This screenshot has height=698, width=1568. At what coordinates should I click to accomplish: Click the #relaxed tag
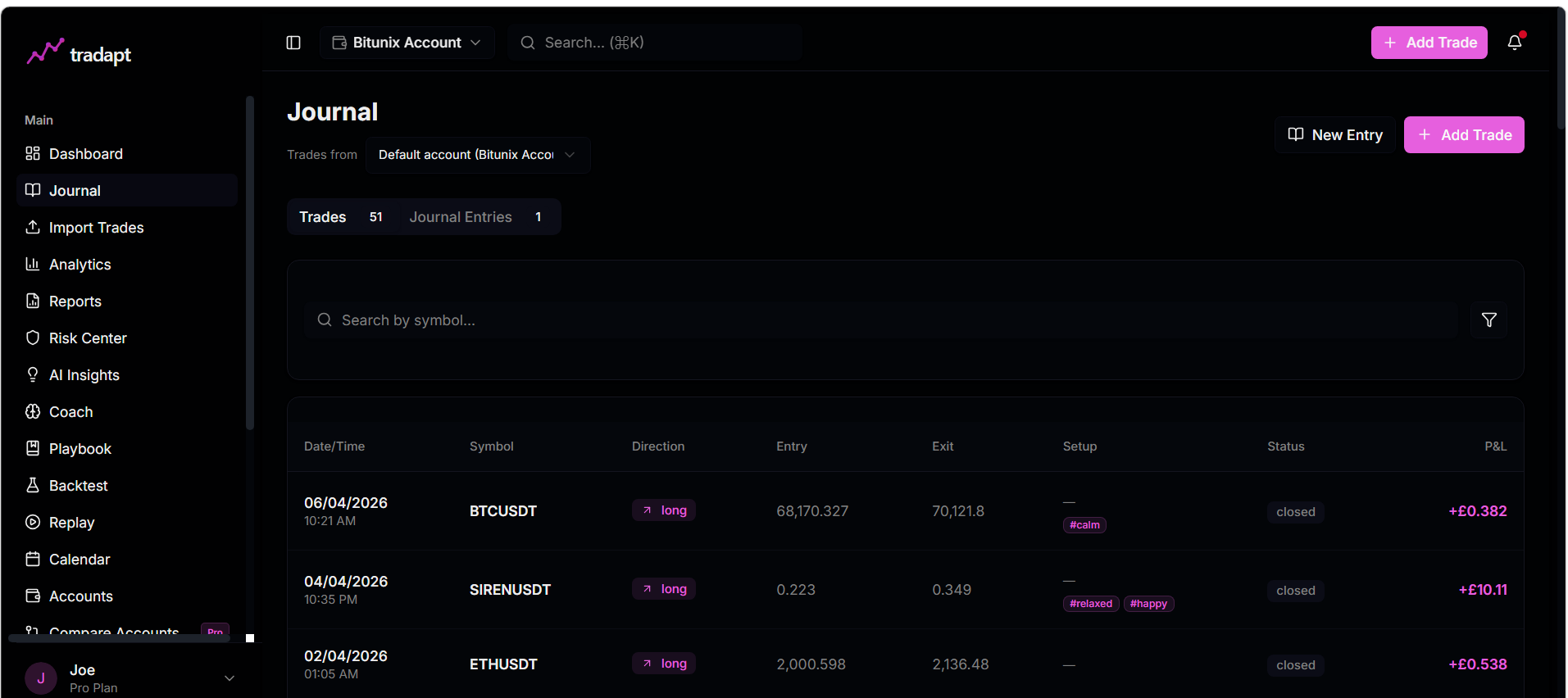point(1091,604)
